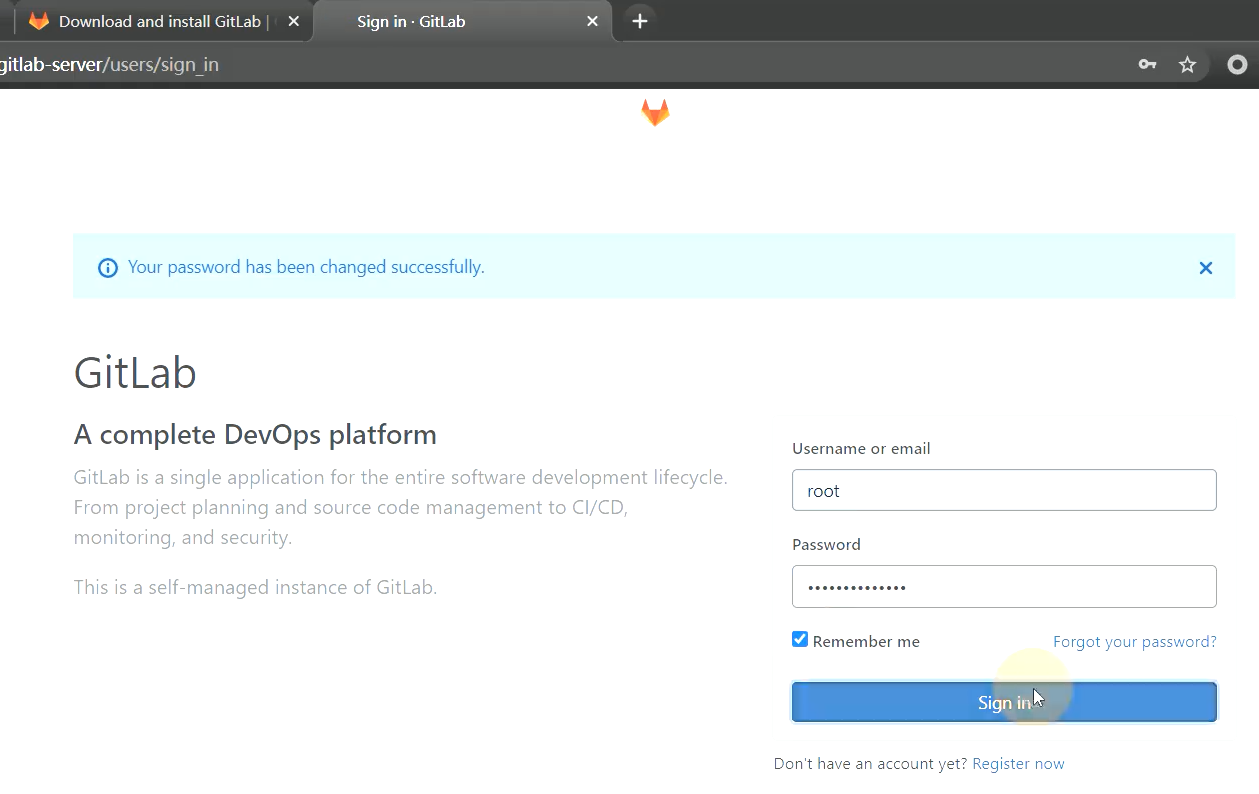Click the password changed successfully message
Viewport: 1259px width, 794px height.
[x=306, y=268]
